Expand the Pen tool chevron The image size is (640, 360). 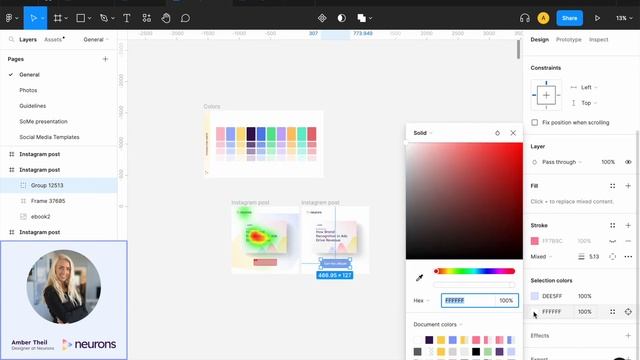tap(113, 18)
